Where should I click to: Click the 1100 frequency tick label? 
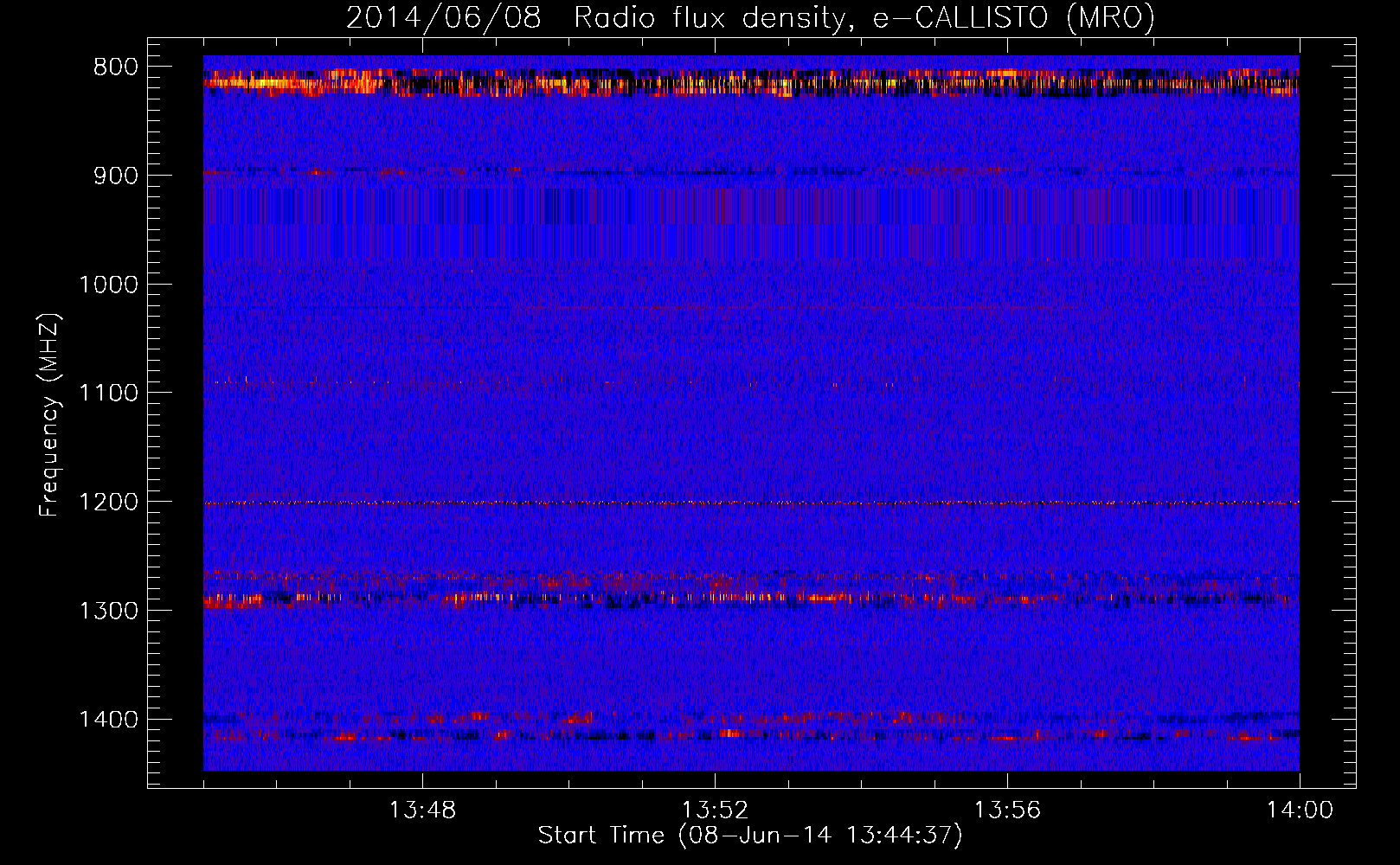point(108,394)
